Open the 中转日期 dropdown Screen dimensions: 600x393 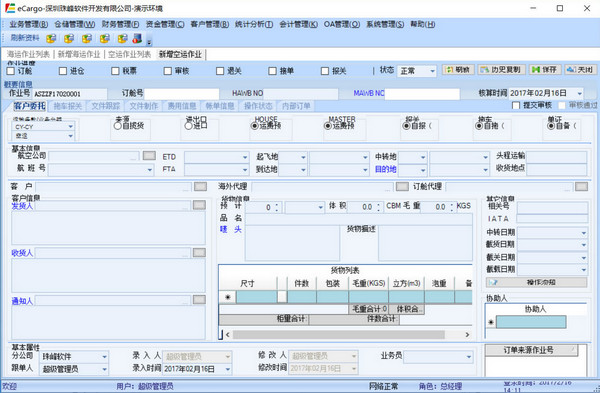point(584,233)
